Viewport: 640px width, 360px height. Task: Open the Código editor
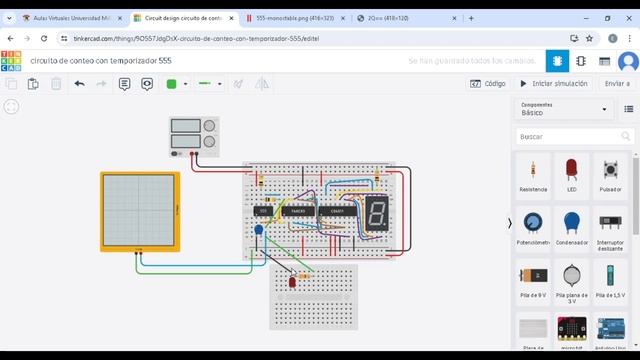pyautogui.click(x=488, y=84)
